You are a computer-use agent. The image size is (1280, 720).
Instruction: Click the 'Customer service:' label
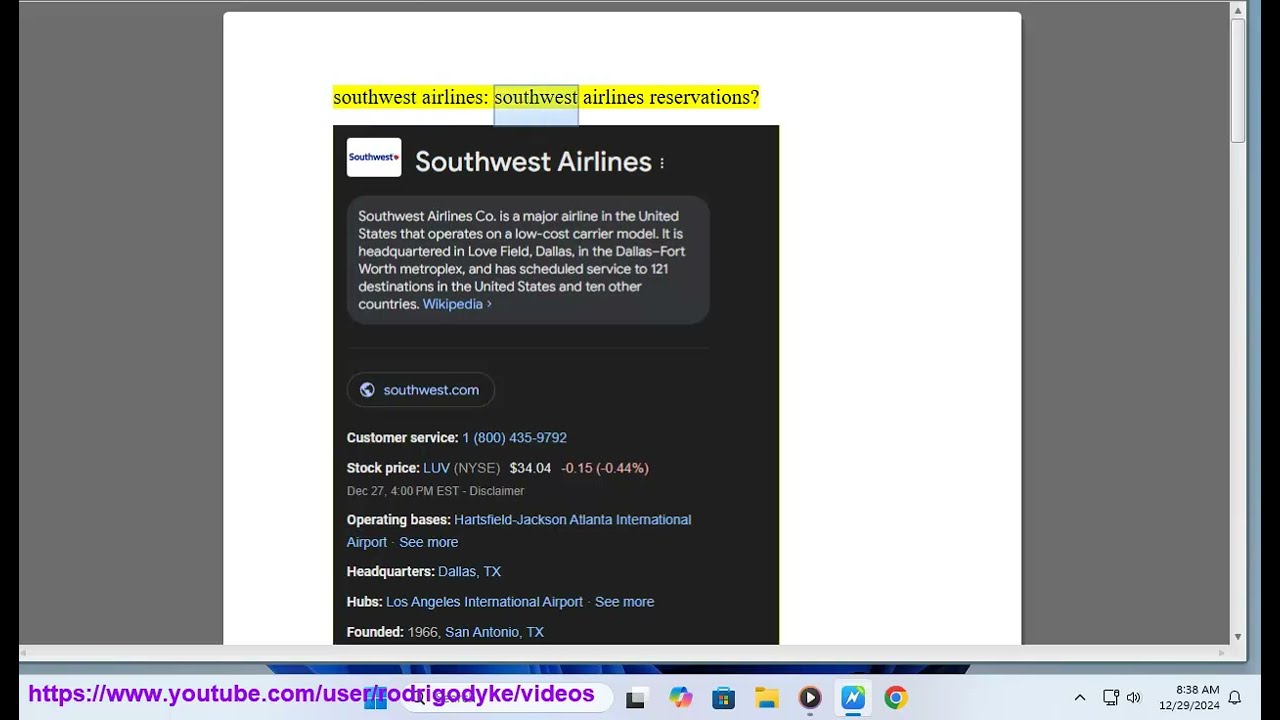402,438
